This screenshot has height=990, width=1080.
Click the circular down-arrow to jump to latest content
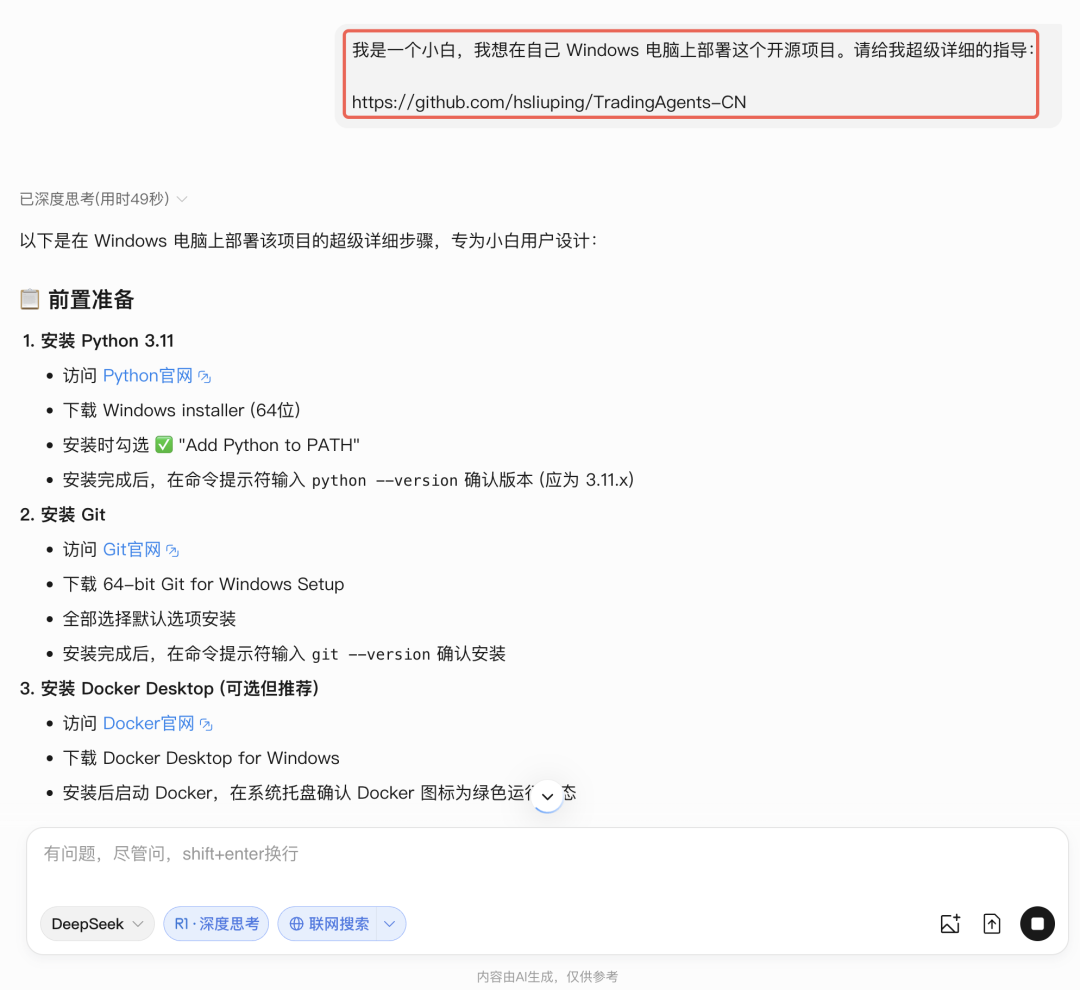coord(547,795)
